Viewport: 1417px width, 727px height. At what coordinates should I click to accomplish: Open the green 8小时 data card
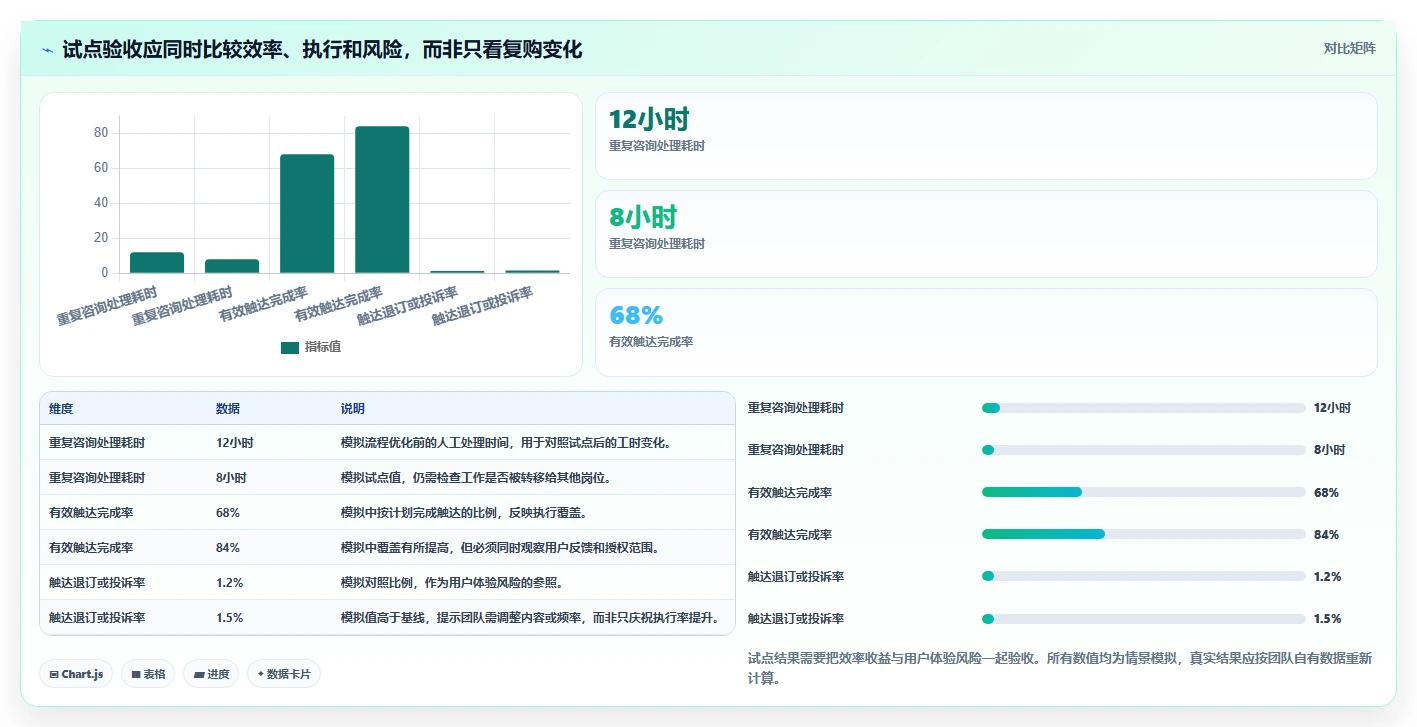986,234
